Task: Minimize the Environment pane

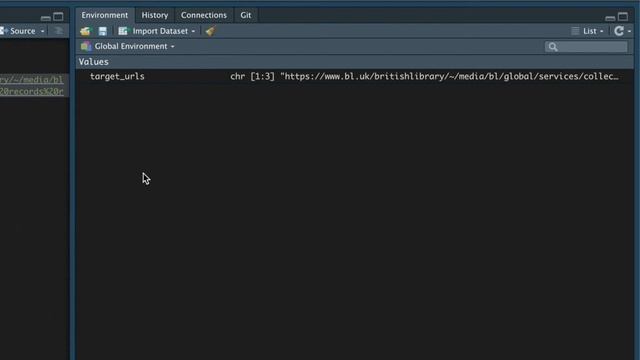Action: pyautogui.click(x=610, y=18)
